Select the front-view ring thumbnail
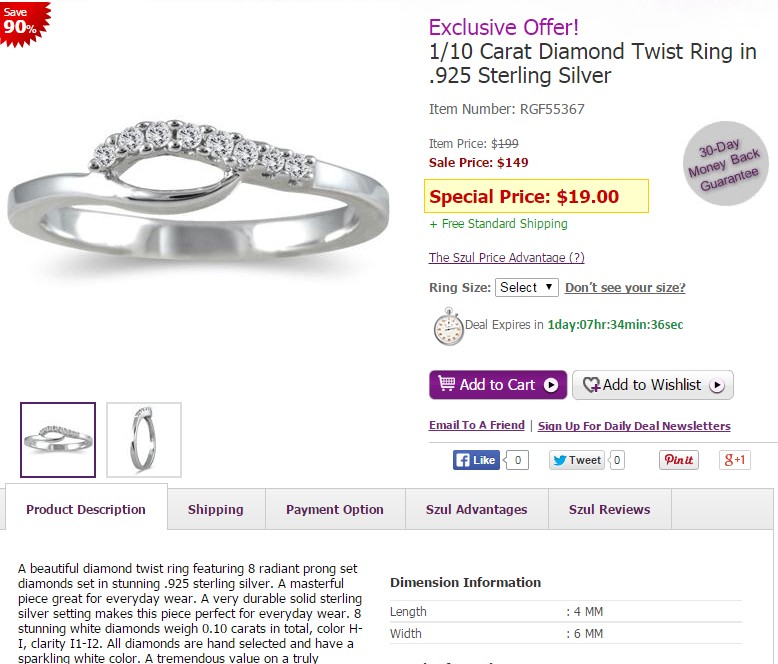Image resolution: width=778 pixels, height=664 pixels. pyautogui.click(x=58, y=440)
